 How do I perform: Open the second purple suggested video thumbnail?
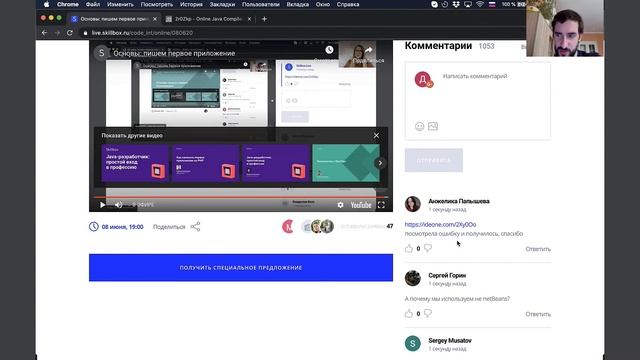(x=205, y=163)
